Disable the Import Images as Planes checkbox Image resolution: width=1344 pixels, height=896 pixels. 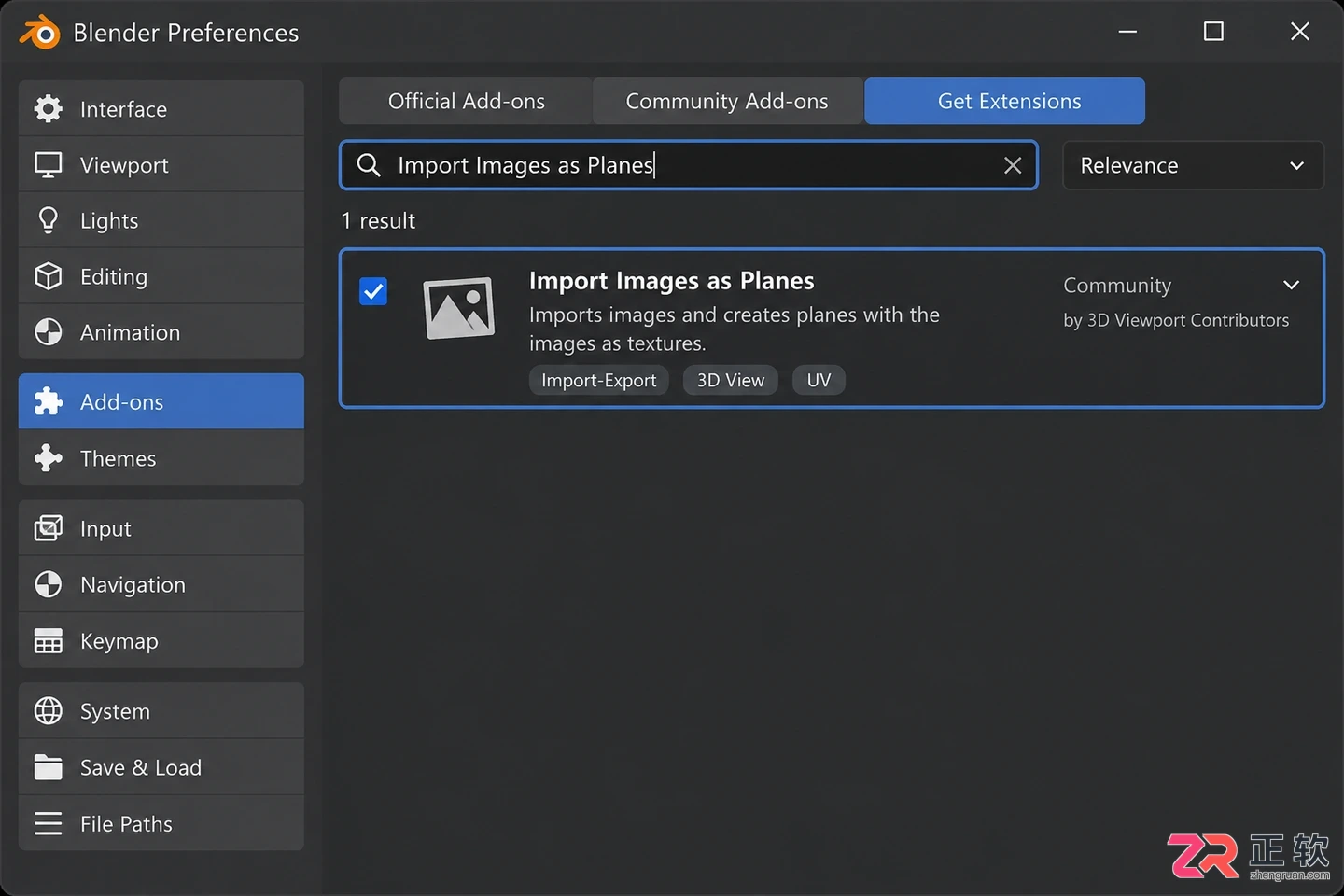(373, 291)
